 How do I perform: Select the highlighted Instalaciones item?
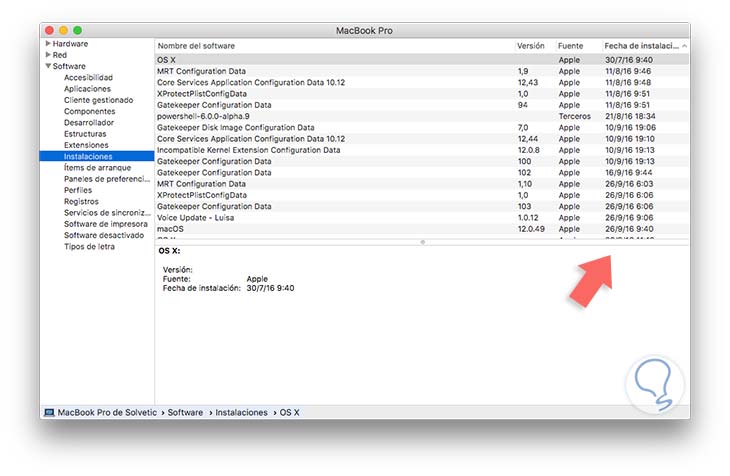pyautogui.click(x=97, y=156)
